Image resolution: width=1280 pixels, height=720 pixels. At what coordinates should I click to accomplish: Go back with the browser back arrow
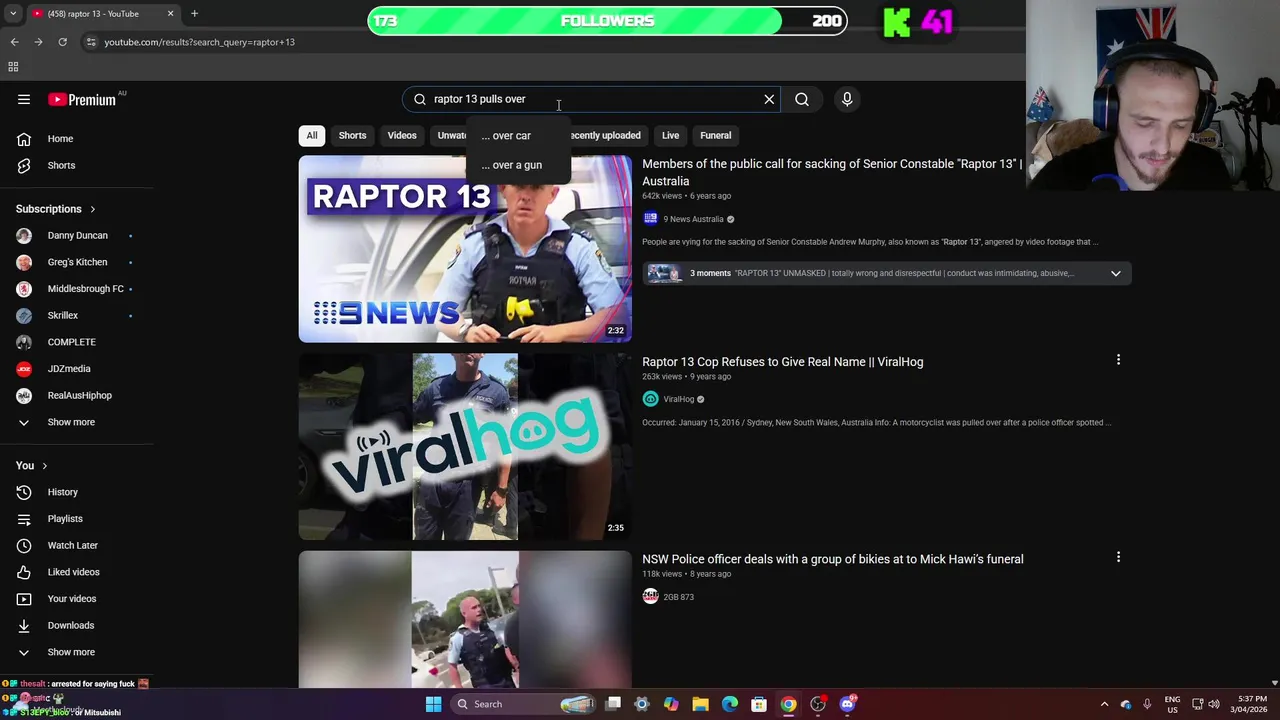tap(14, 42)
